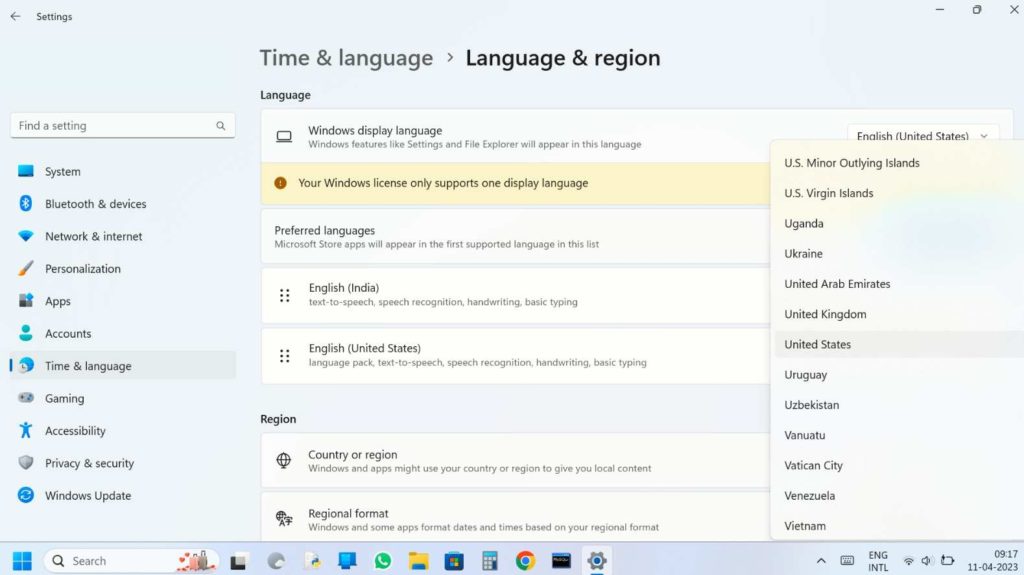Viewport: 1024px width, 575px height.
Task: Click the Gaming controller icon
Action: 26,398
